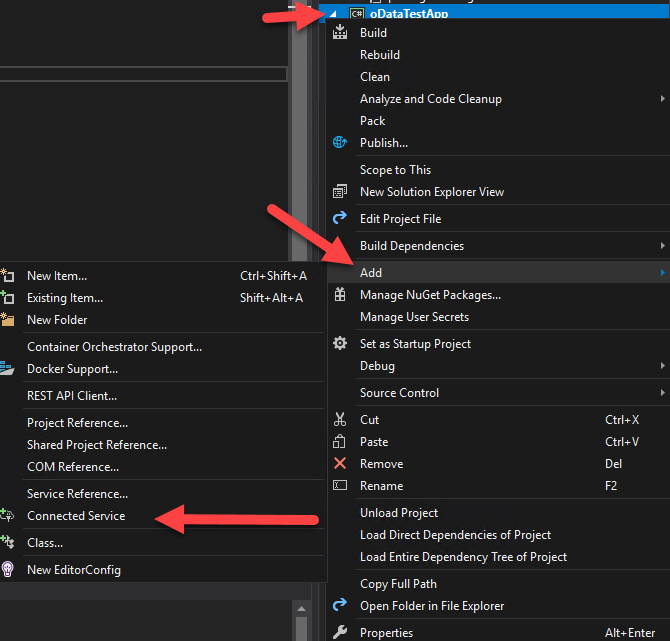Viewport: 670px width, 641px height.
Task: Click Open Folder in File Explorer
Action: pyautogui.click(x=432, y=606)
